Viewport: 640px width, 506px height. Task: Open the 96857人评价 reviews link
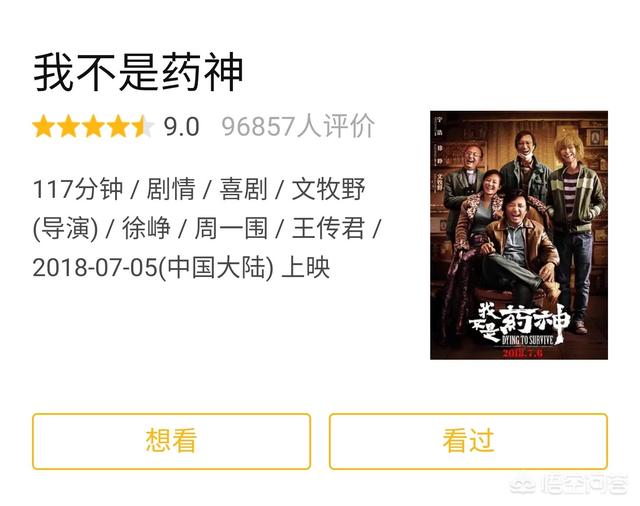[x=298, y=126]
